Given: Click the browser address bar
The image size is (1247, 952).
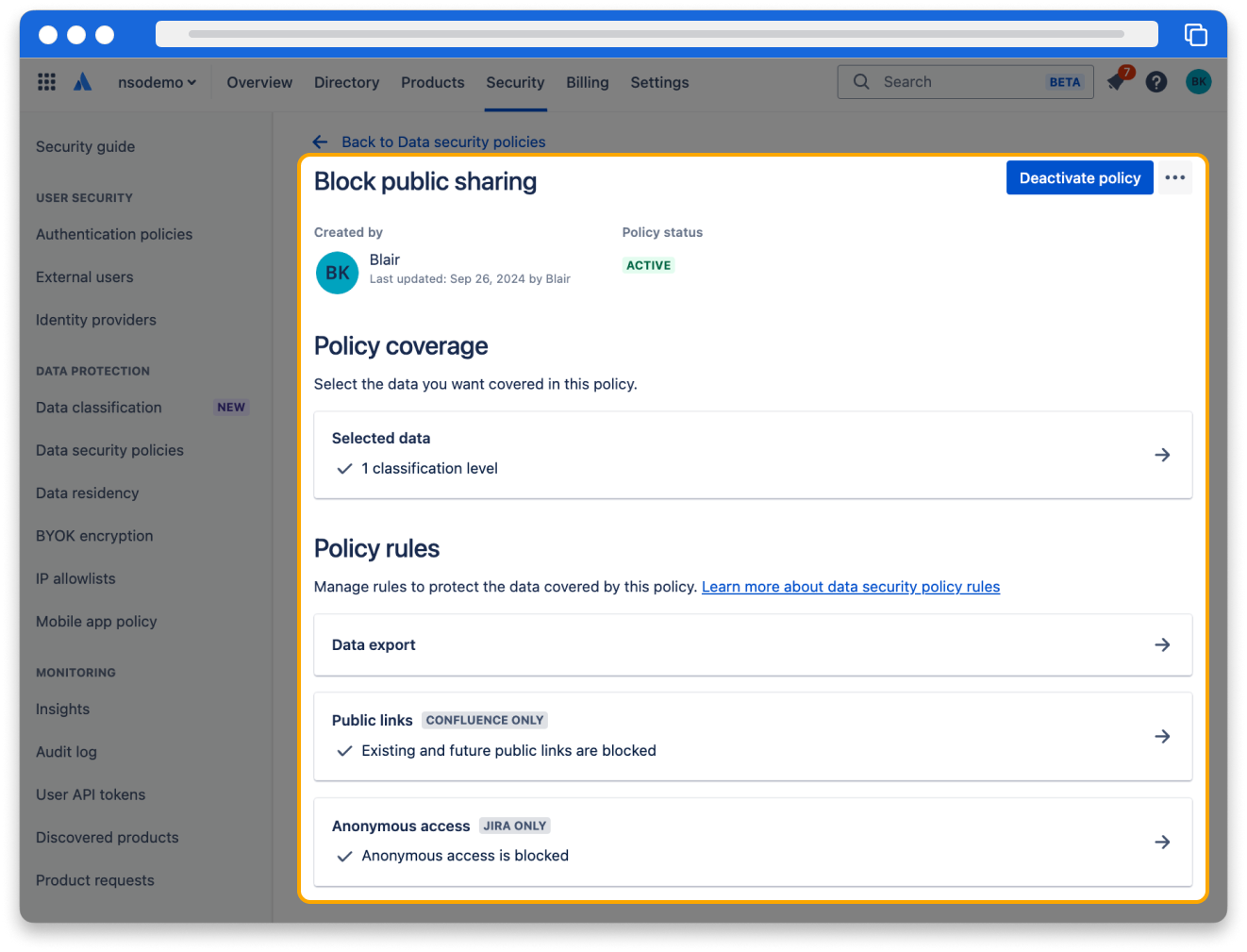Looking at the screenshot, I should (x=657, y=34).
